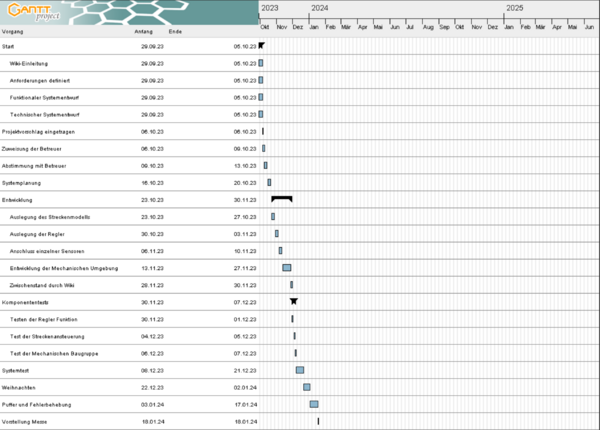The width and height of the screenshot is (600, 430).
Task: Click the Ende column header
Action: pyautogui.click(x=175, y=32)
